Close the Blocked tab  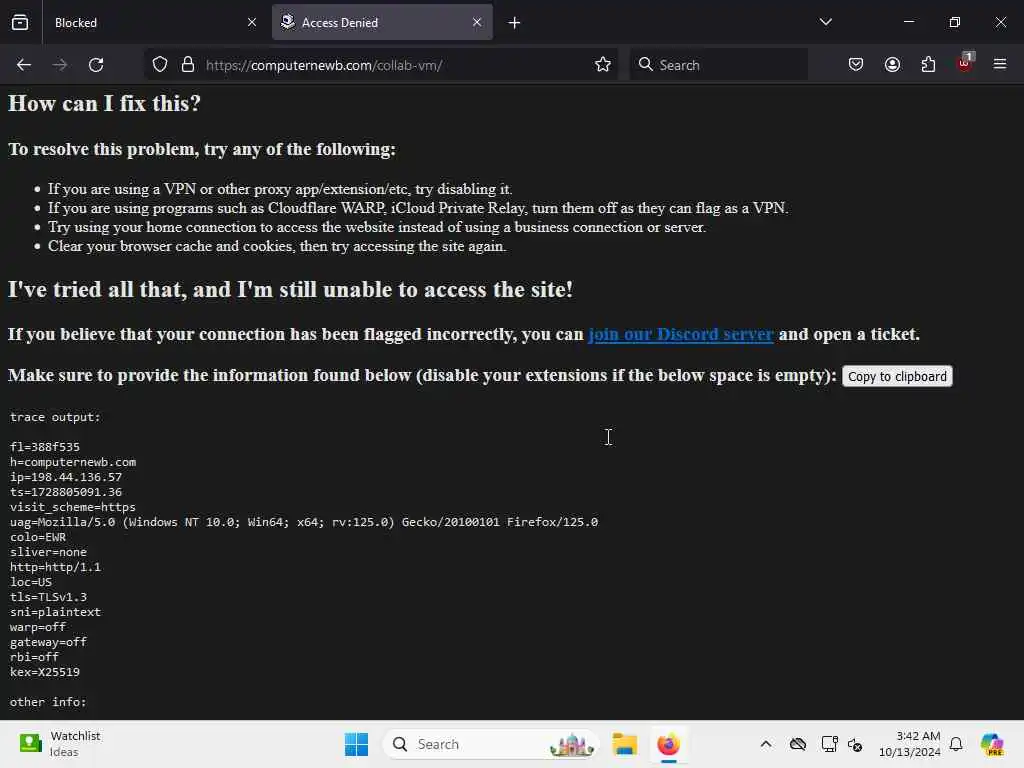click(251, 22)
